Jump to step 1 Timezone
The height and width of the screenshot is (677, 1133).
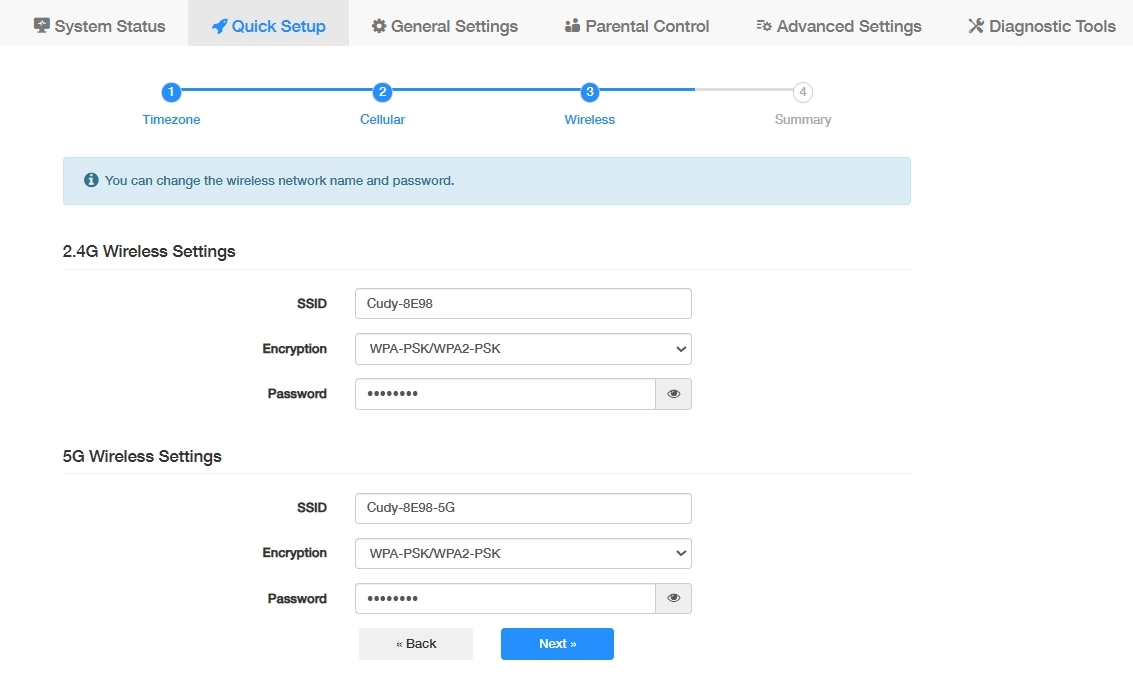click(171, 93)
